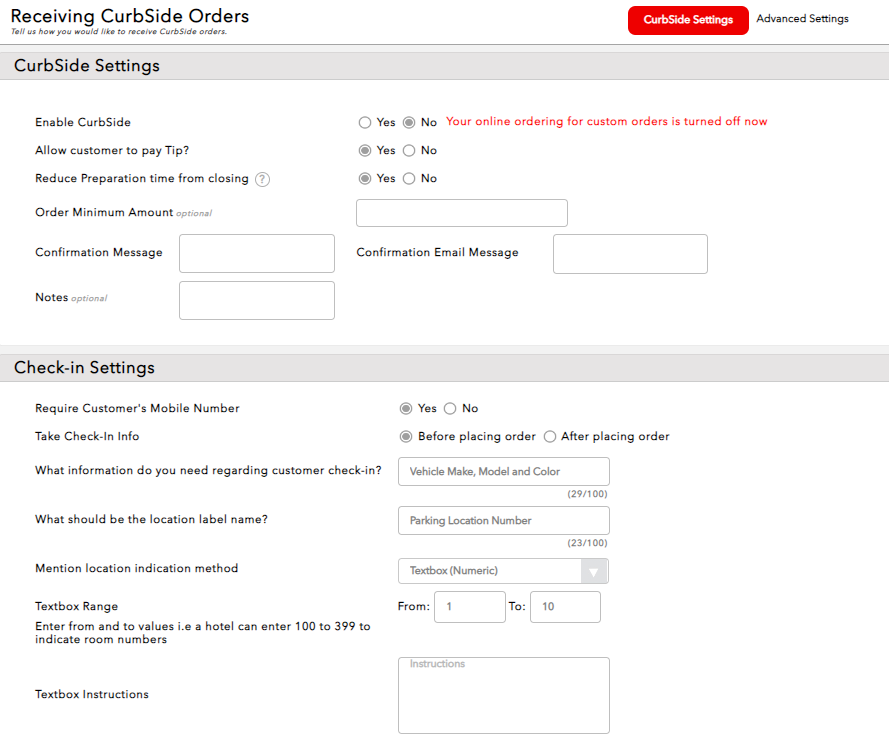Choose No for Allow customer to pay Tip
Image resolution: width=889 pixels, height=746 pixels.
point(409,150)
